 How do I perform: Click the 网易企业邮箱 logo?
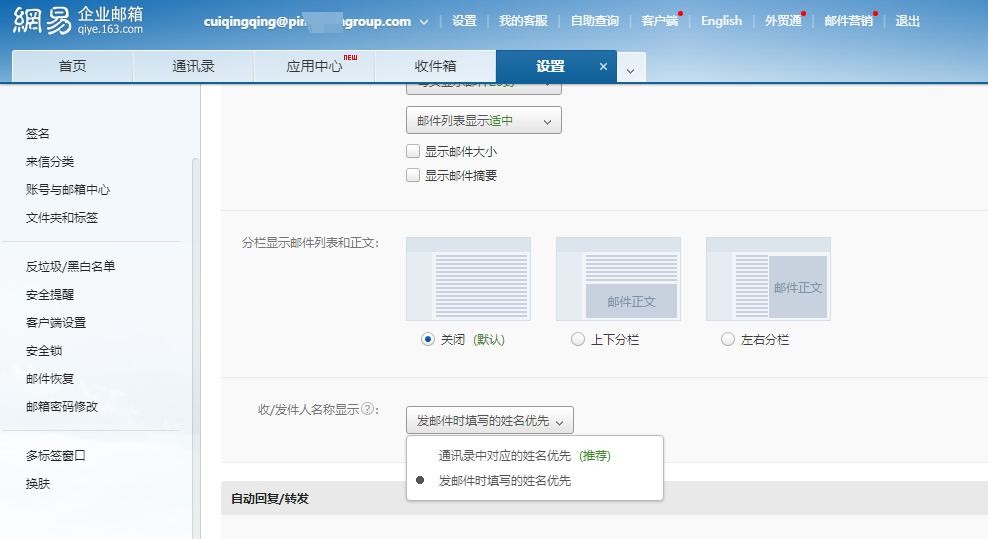point(78,21)
